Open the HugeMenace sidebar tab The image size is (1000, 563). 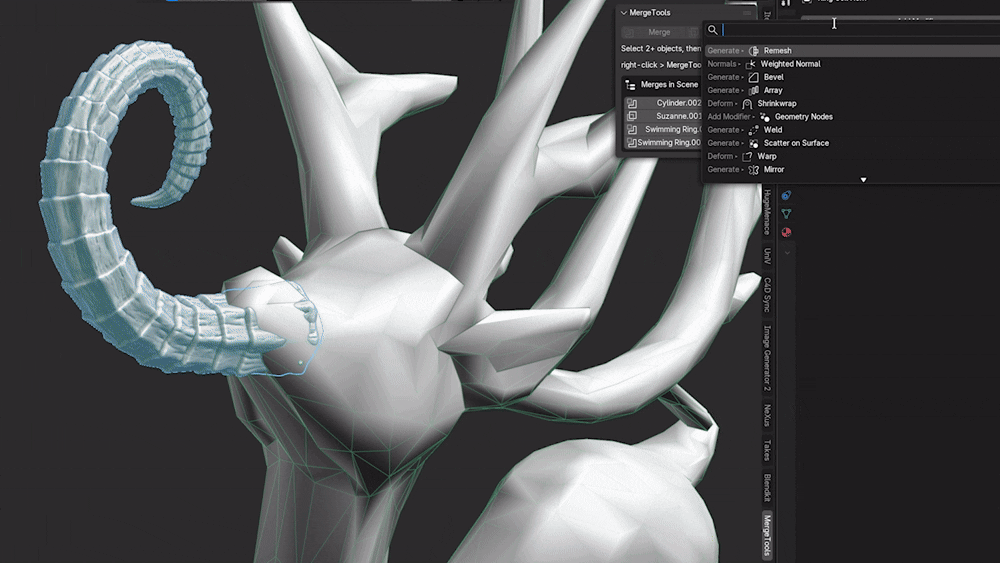(767, 212)
